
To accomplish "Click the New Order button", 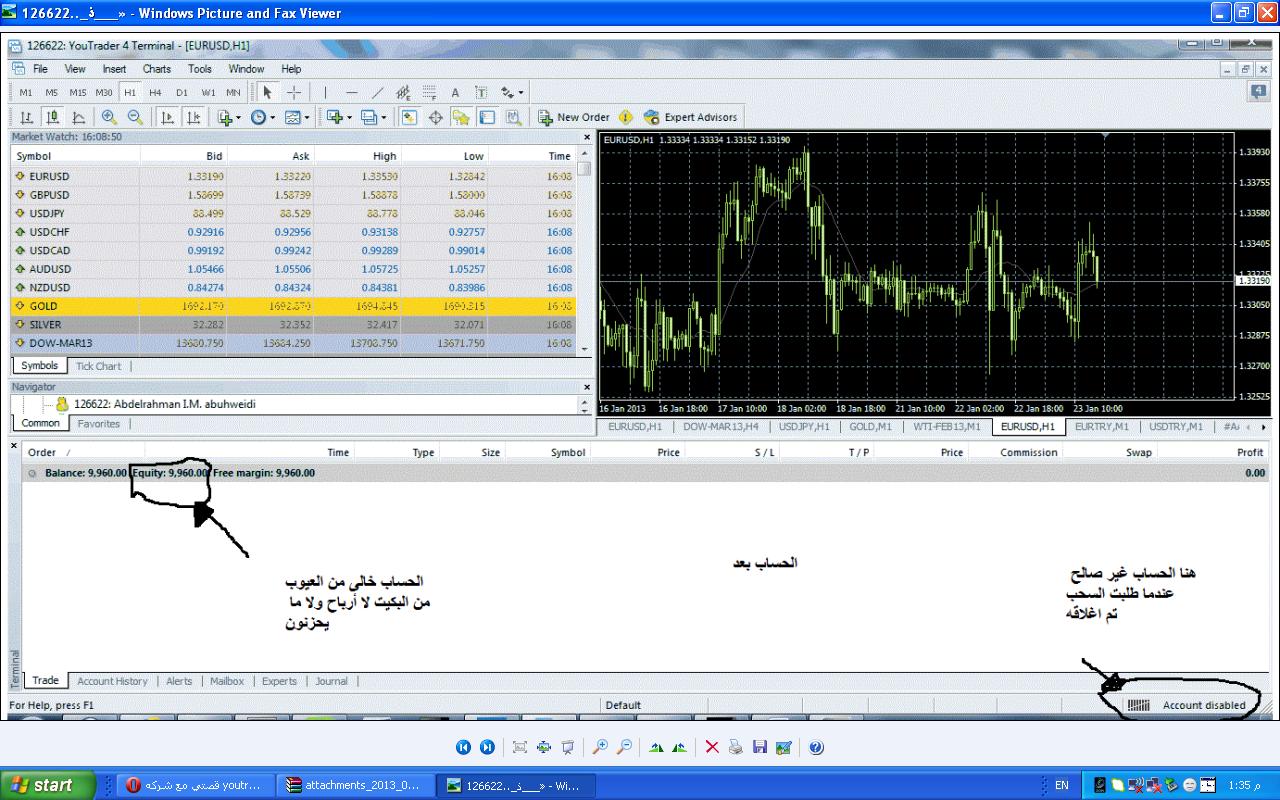I will [574, 117].
